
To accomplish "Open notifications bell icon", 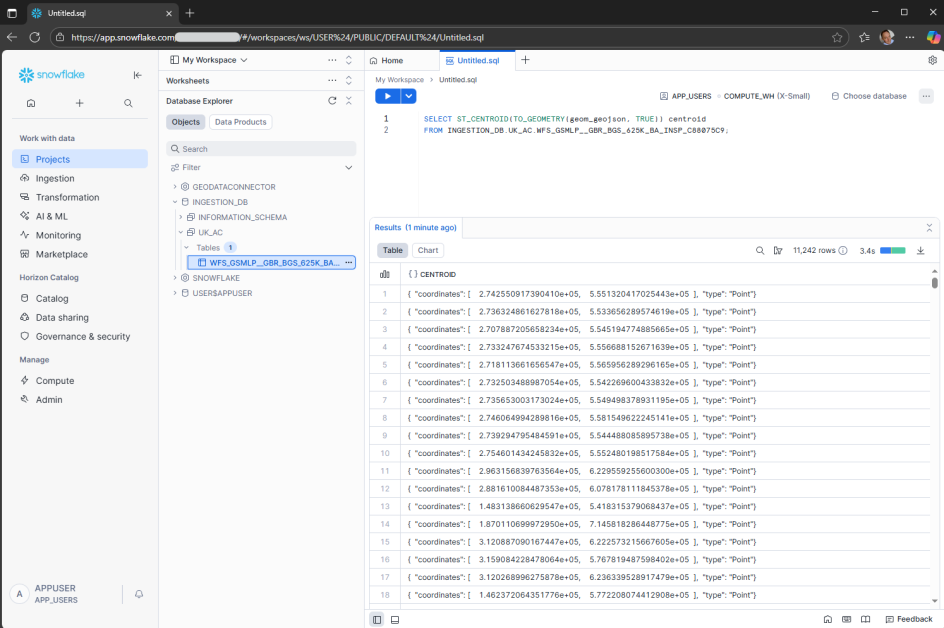I will click(139, 594).
